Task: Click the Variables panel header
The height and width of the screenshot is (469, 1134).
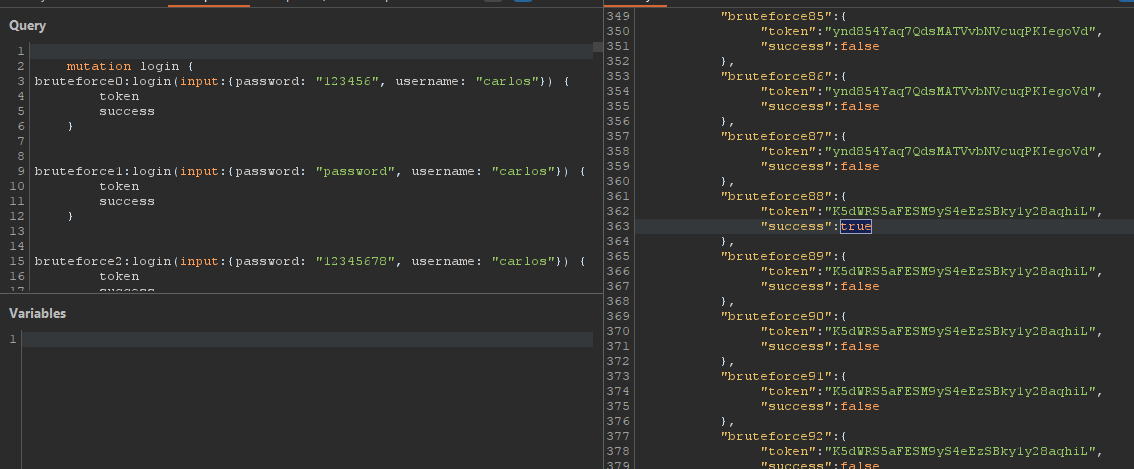Action: pyautogui.click(x=38, y=313)
